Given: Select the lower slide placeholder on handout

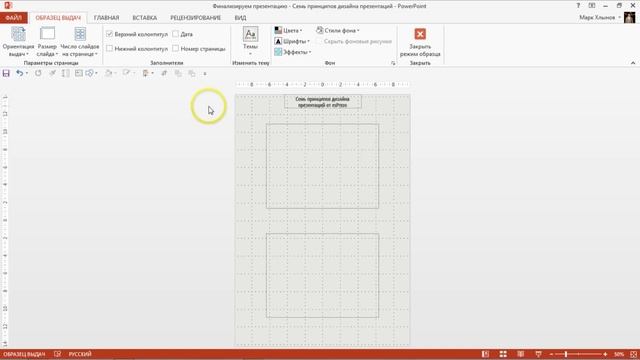Looking at the screenshot, I should [322, 276].
